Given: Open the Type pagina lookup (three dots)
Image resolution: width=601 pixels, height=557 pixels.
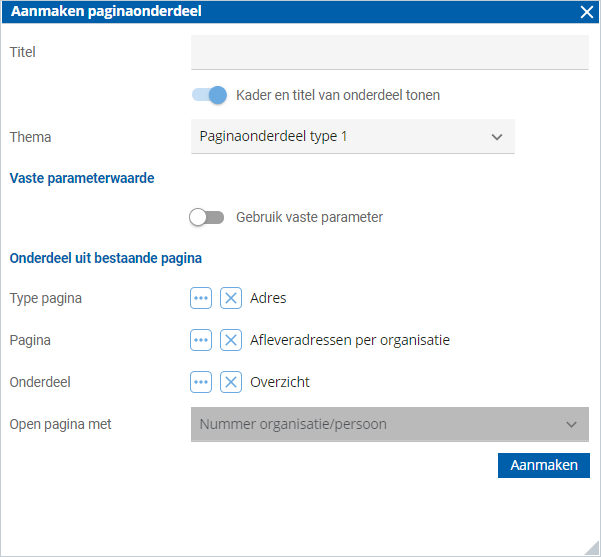Looking at the screenshot, I should 201,298.
